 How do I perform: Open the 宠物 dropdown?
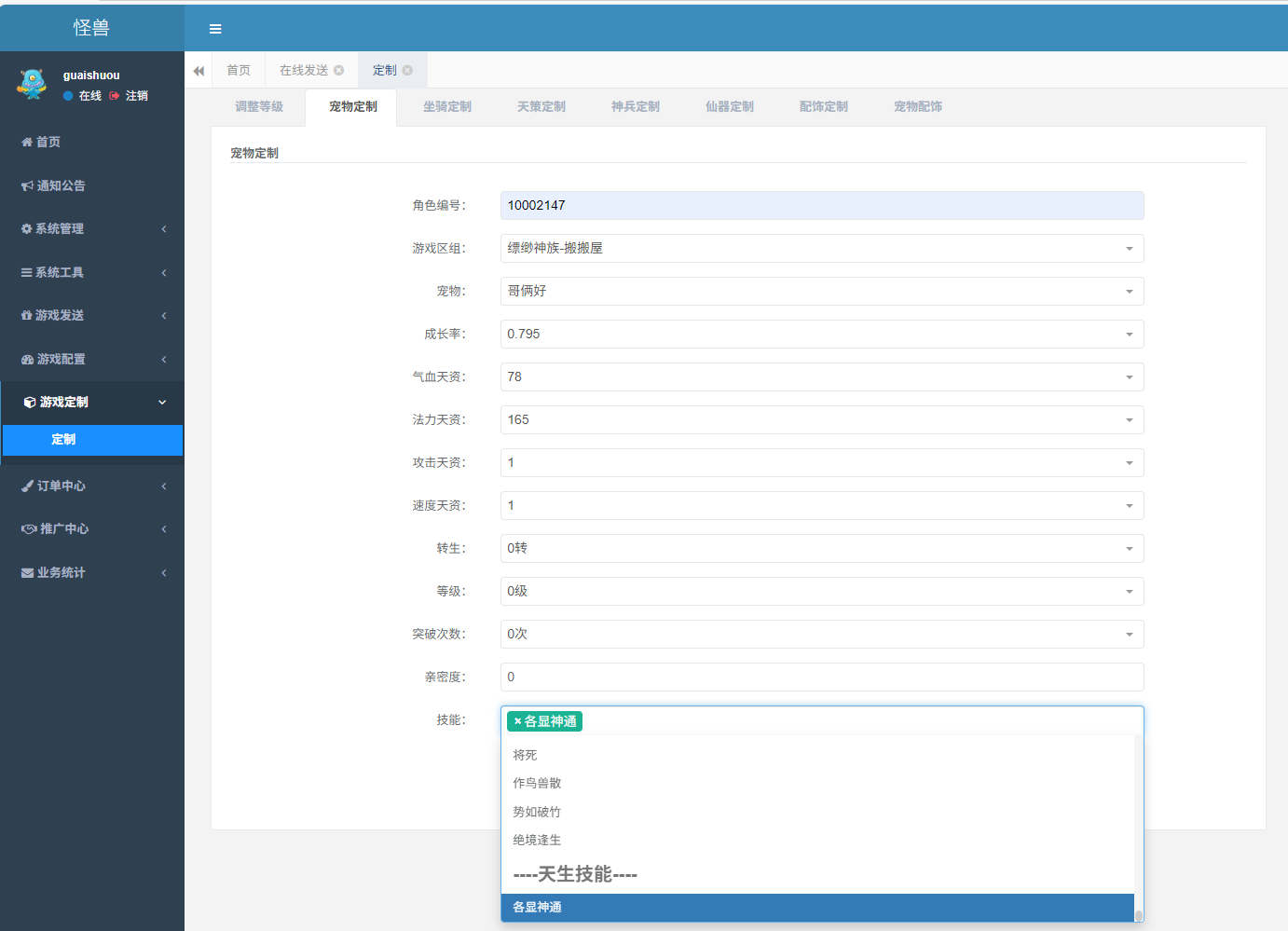(821, 291)
